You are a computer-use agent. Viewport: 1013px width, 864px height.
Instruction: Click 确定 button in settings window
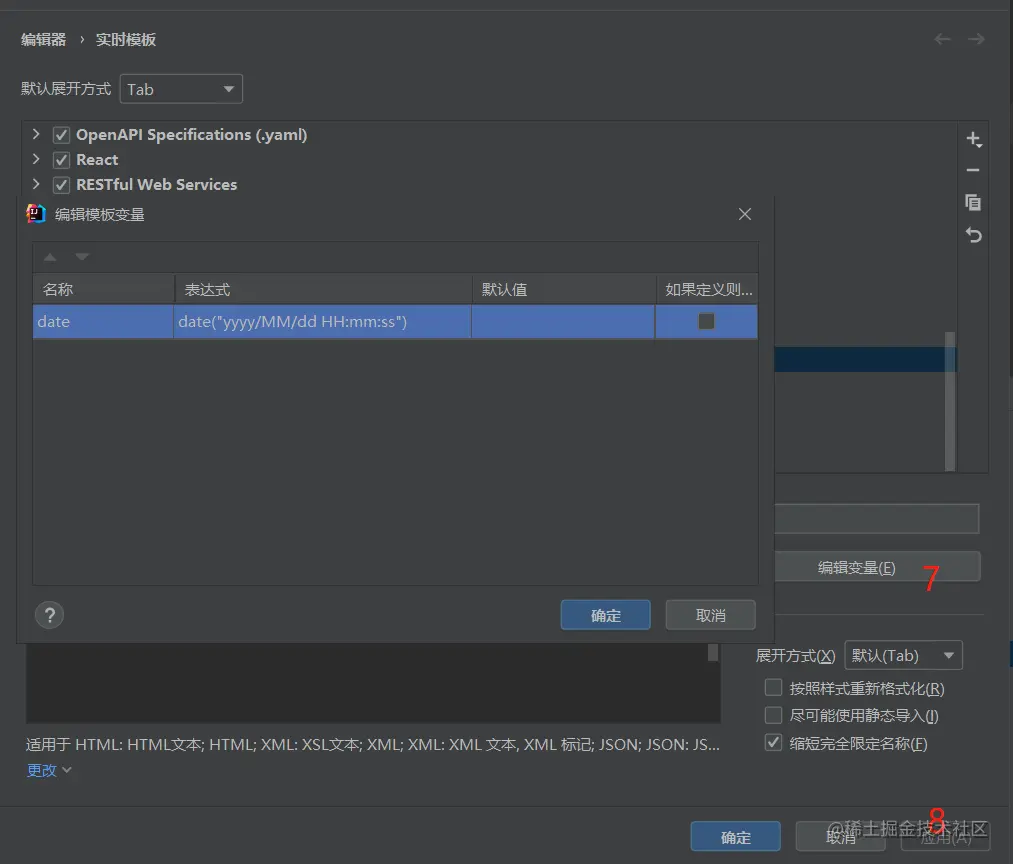[736, 838]
